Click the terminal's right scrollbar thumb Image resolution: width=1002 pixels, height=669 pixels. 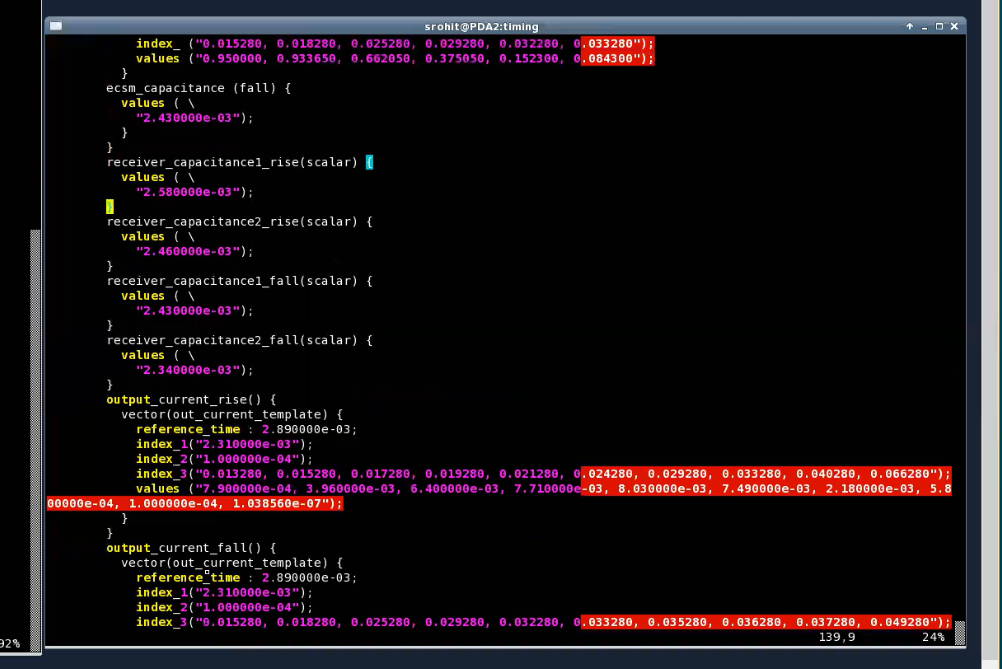pos(960,632)
